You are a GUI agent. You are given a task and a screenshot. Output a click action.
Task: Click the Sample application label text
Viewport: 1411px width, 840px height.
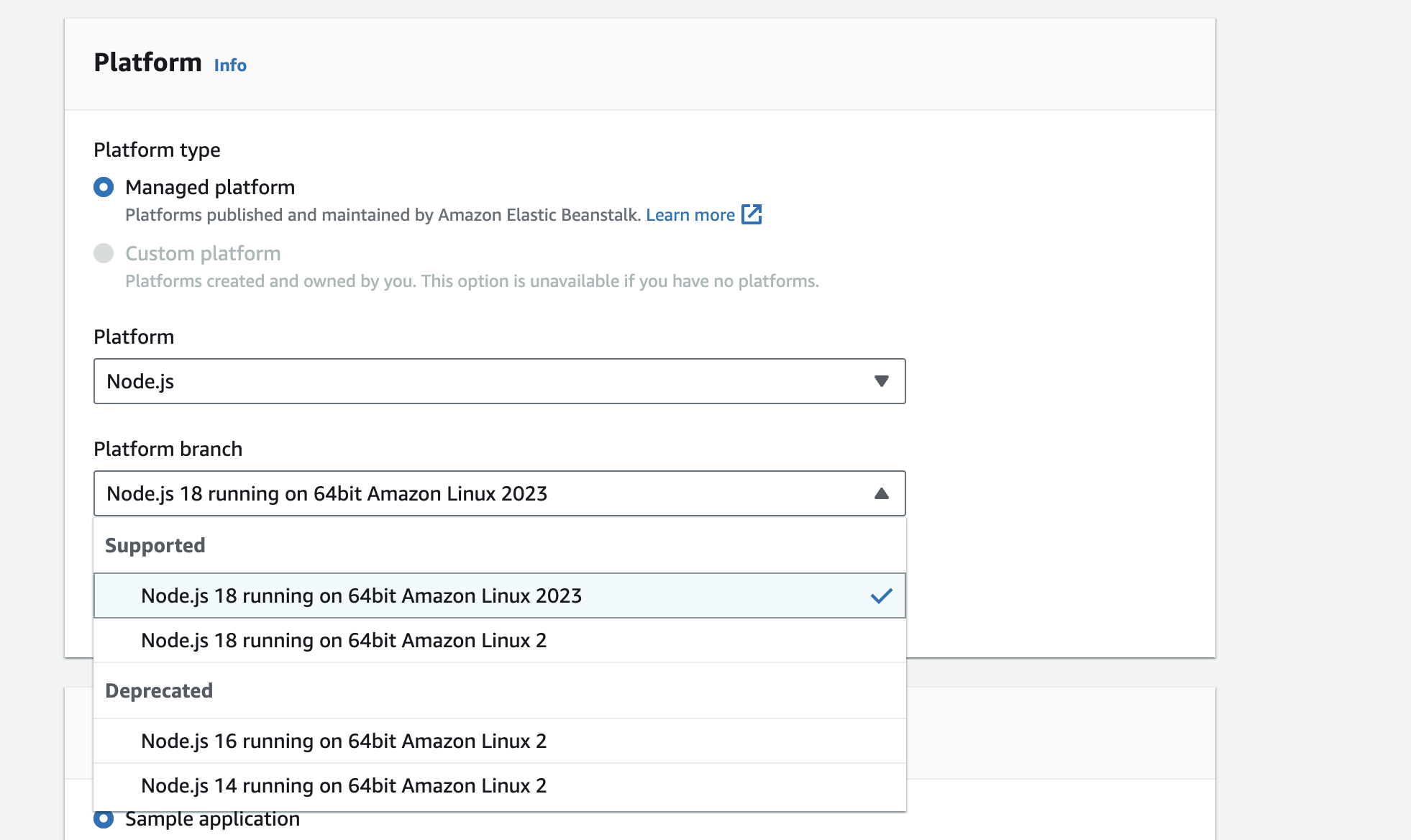212,819
